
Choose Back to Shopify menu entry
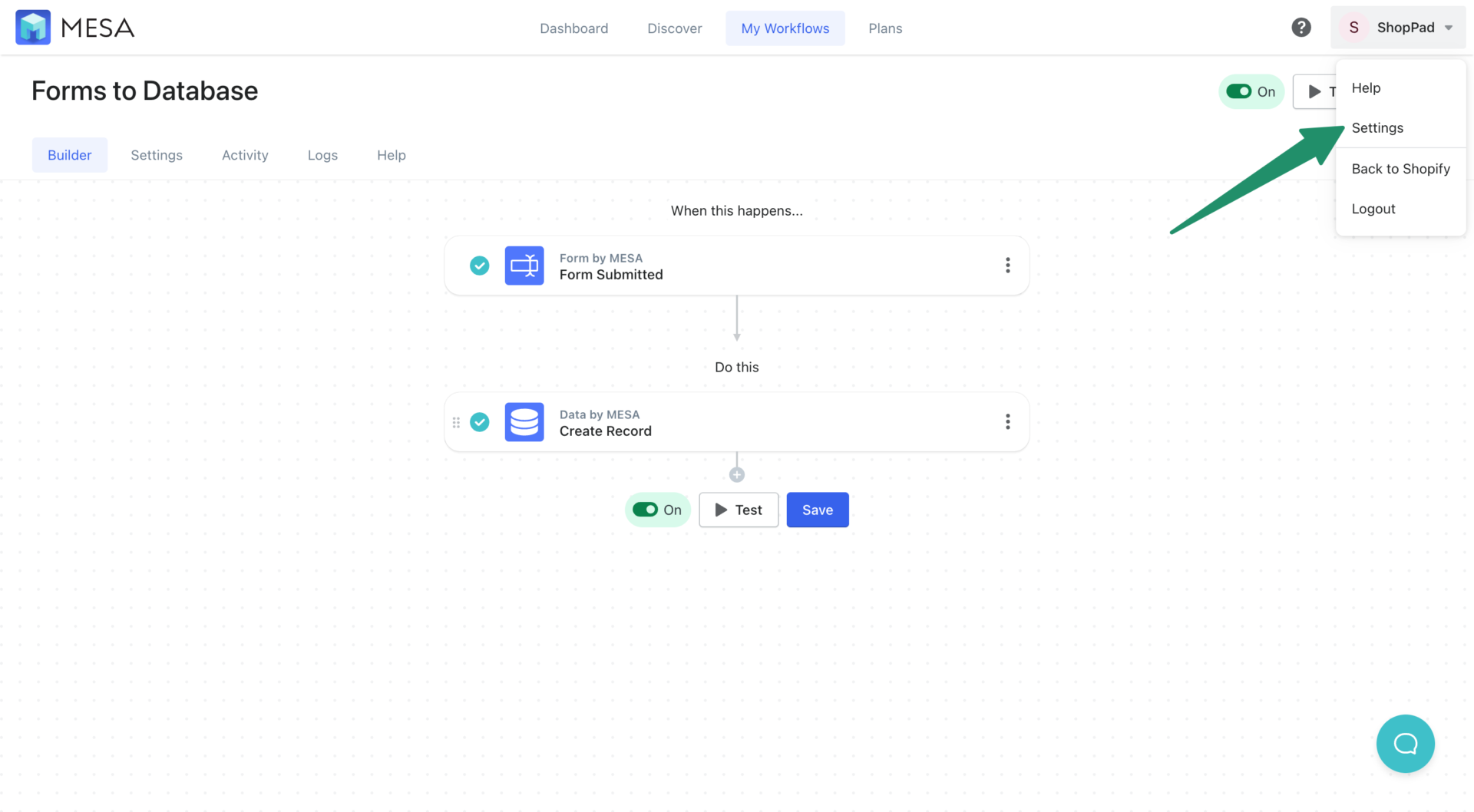click(x=1400, y=169)
